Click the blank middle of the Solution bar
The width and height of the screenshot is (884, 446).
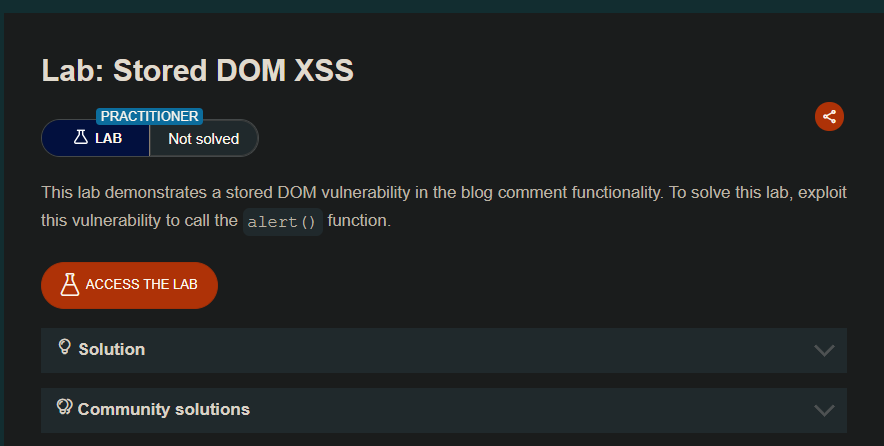pyautogui.click(x=450, y=350)
